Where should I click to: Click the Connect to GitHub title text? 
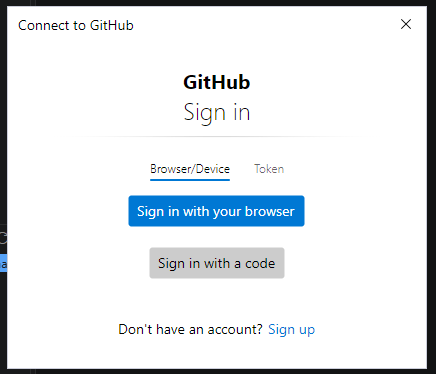click(x=76, y=25)
